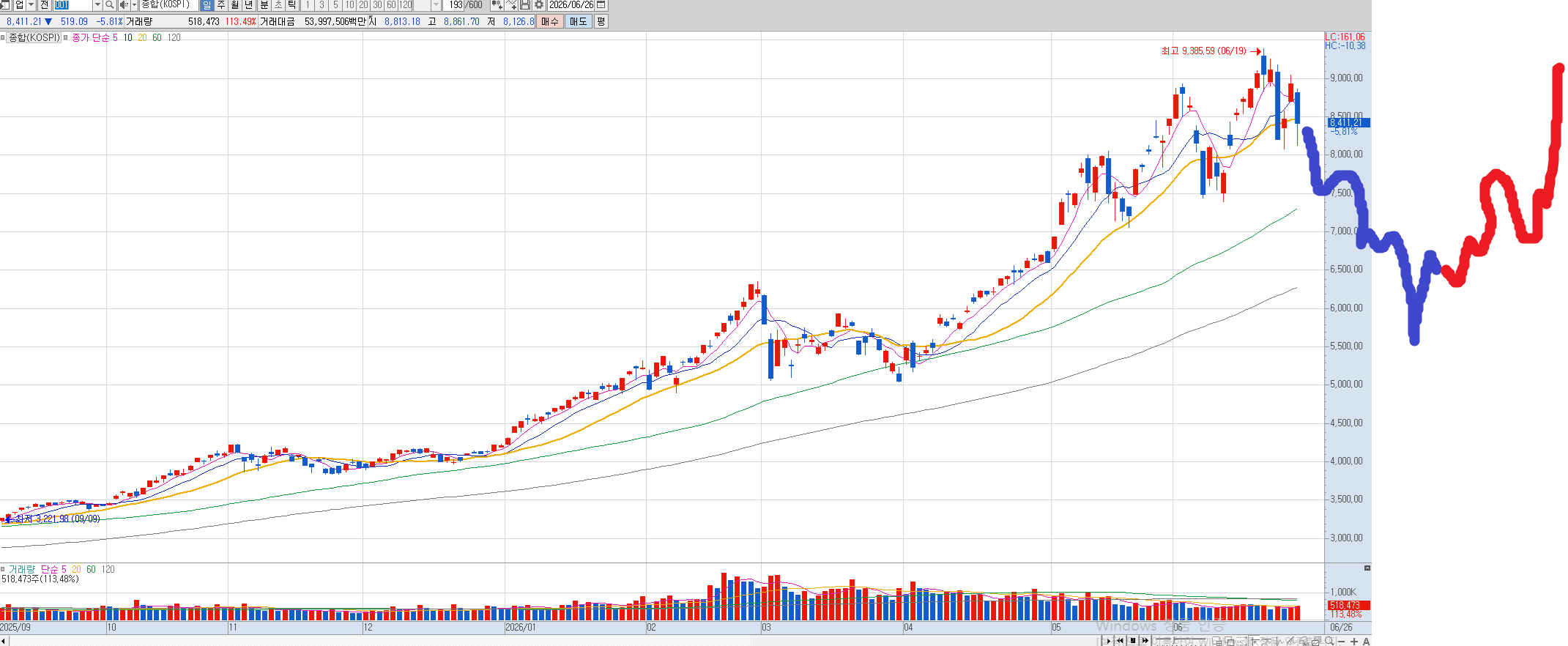Zoom in with the plus icon

pyautogui.click(x=1354, y=641)
